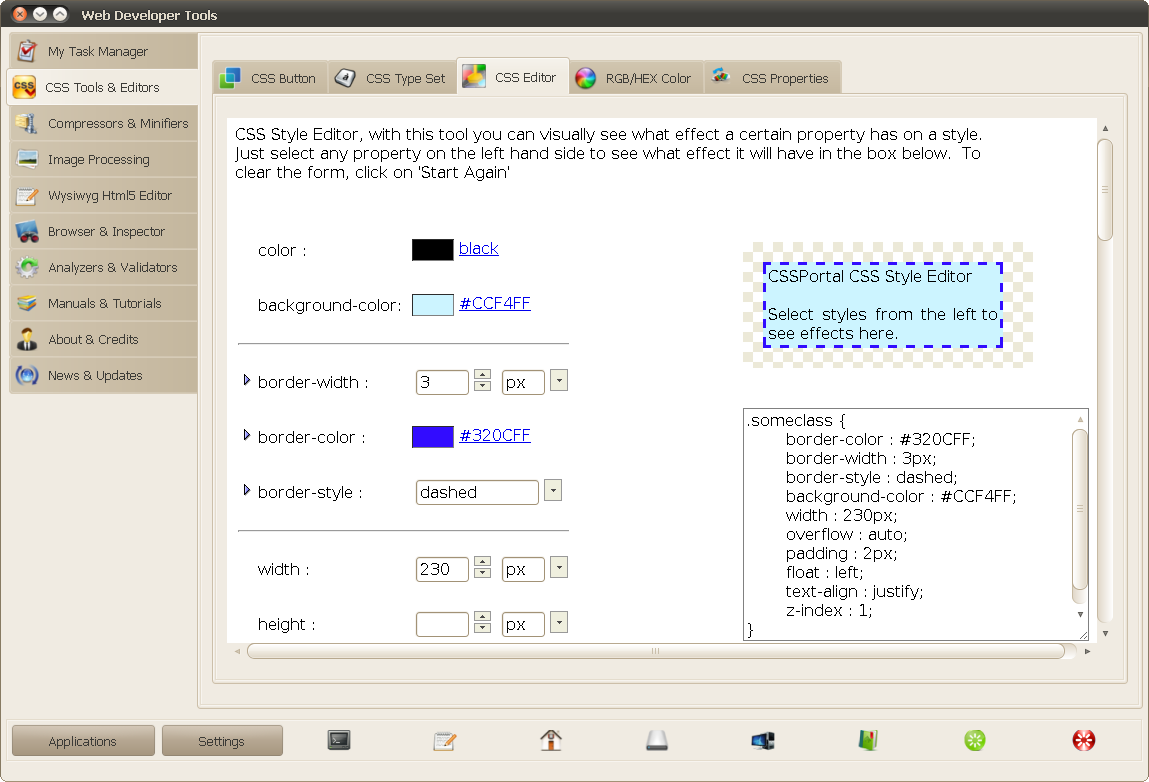The width and height of the screenshot is (1149, 782).
Task: Click the About & Credits person icon
Action: click(x=27, y=339)
